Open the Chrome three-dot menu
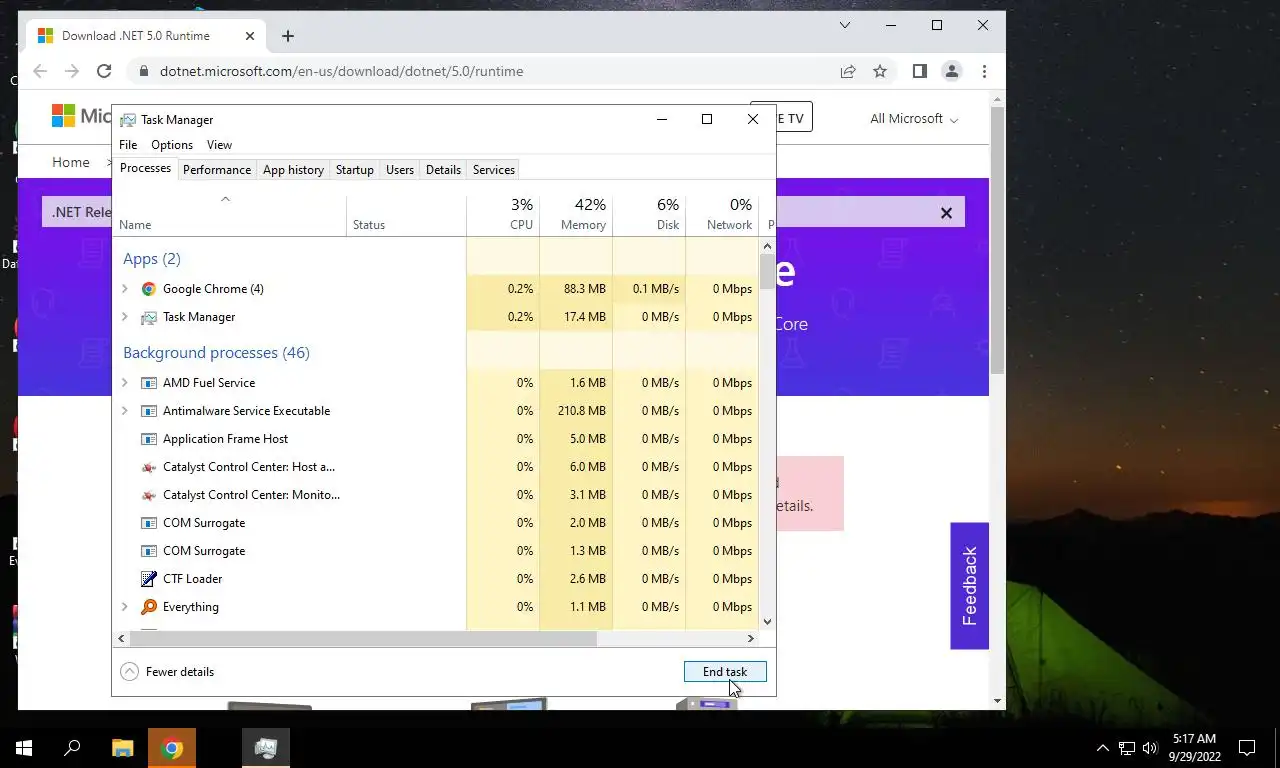The height and width of the screenshot is (768, 1280). [x=984, y=71]
